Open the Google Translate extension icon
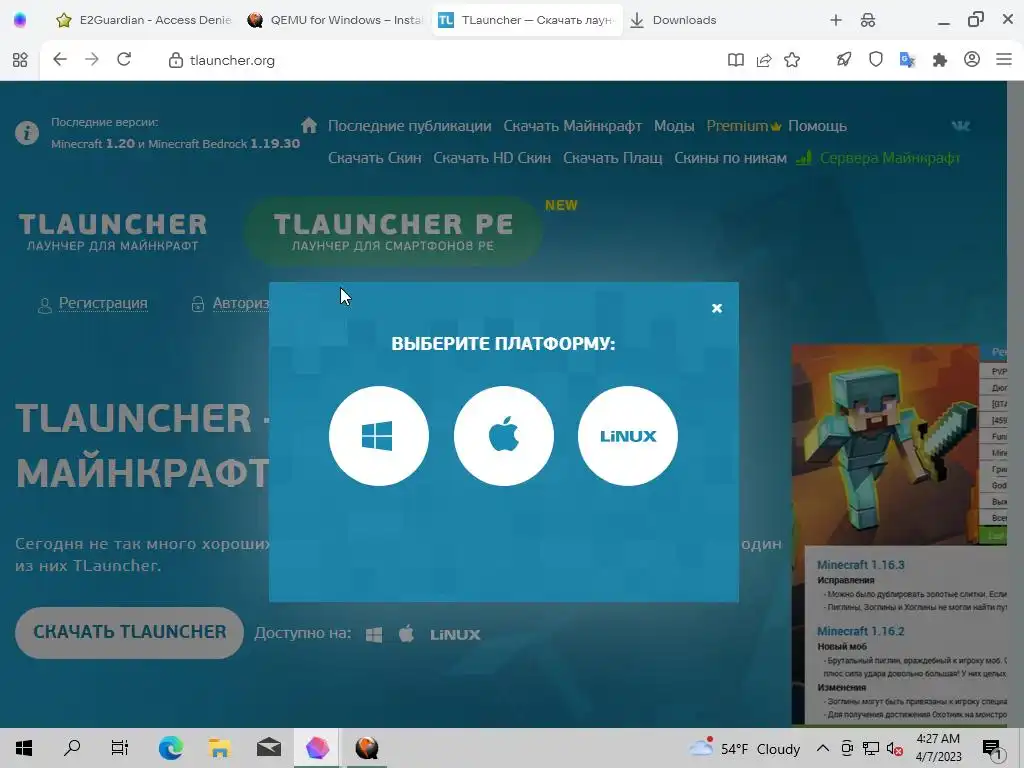Viewport: 1024px width, 768px height. 907,60
